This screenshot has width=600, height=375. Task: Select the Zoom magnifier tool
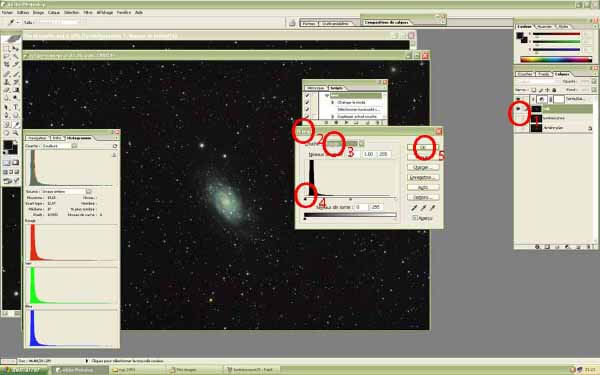[16, 133]
